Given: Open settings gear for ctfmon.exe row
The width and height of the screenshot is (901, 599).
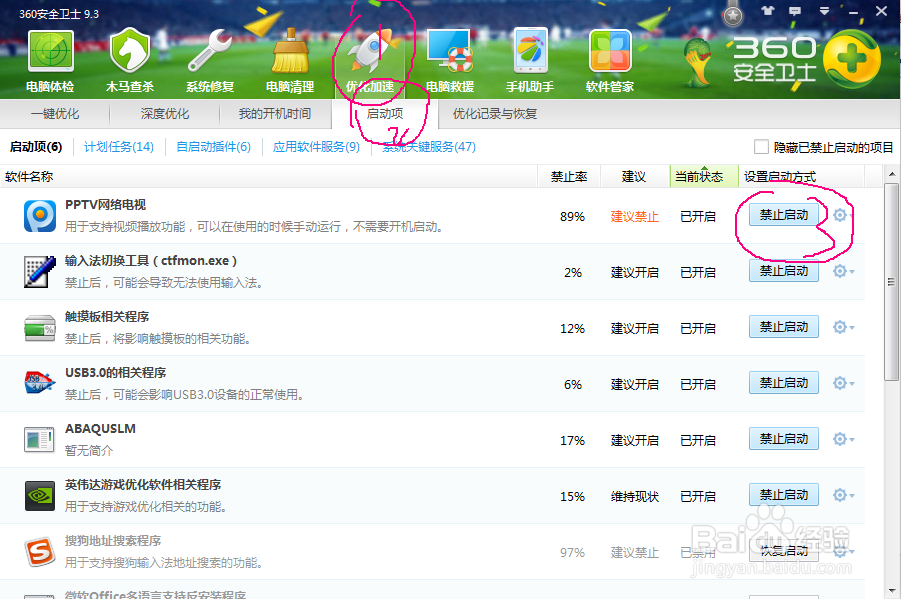Looking at the screenshot, I should (x=843, y=271).
